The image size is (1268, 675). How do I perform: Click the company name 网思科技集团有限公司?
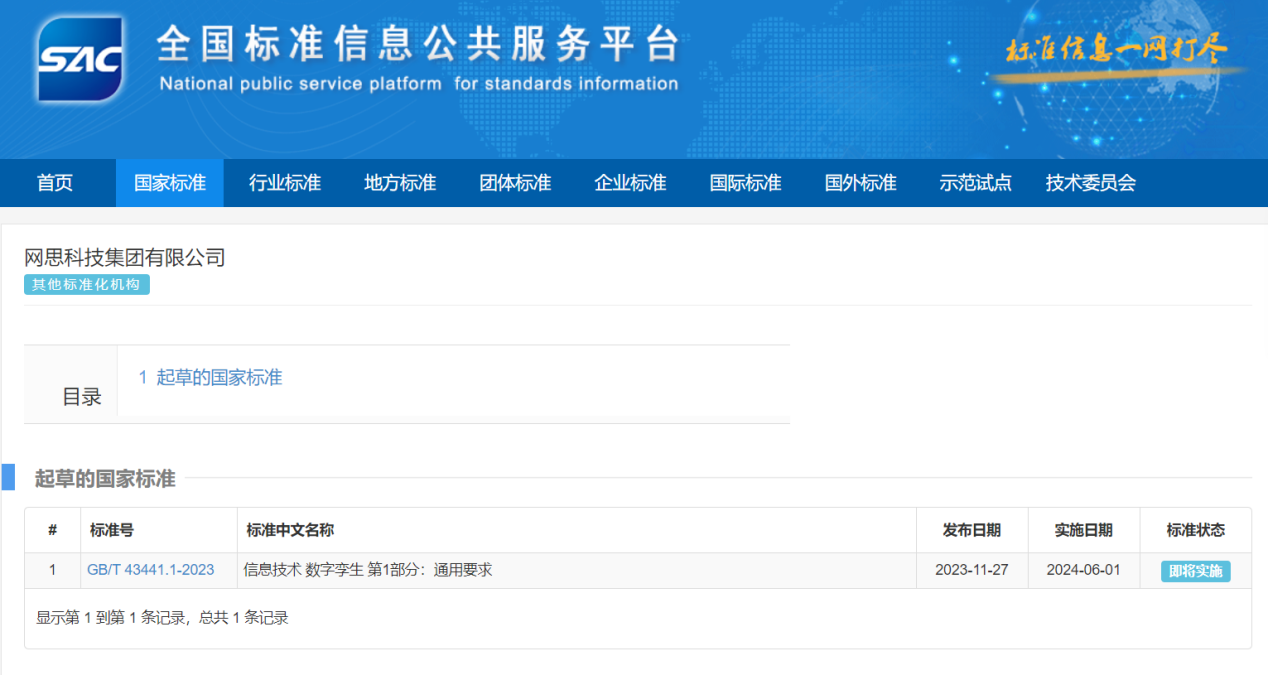coord(125,257)
